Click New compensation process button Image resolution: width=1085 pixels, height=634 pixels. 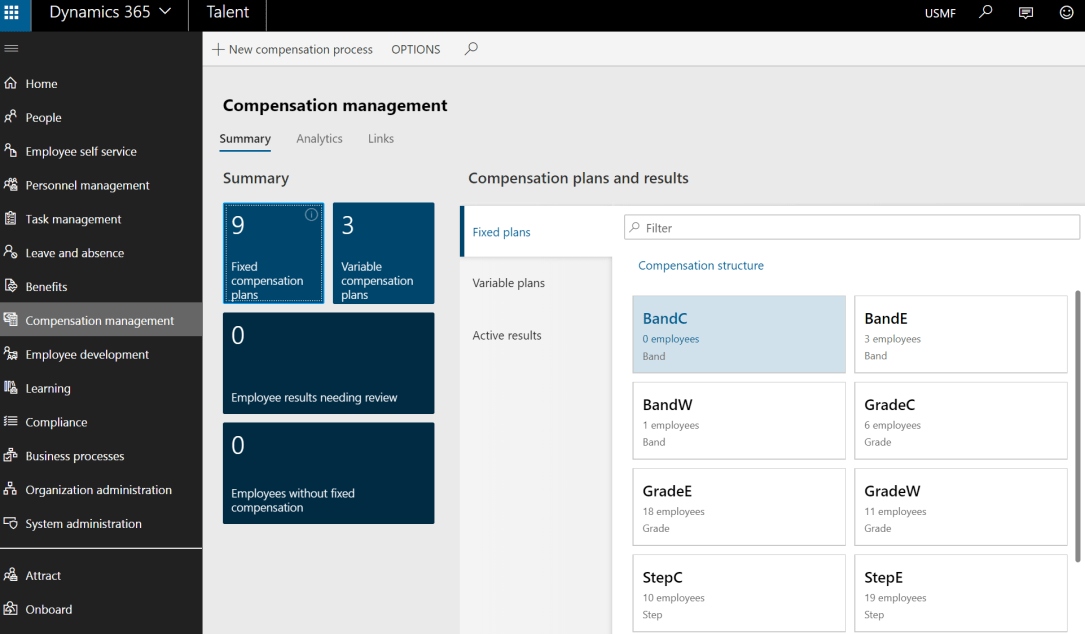pyautogui.click(x=292, y=49)
